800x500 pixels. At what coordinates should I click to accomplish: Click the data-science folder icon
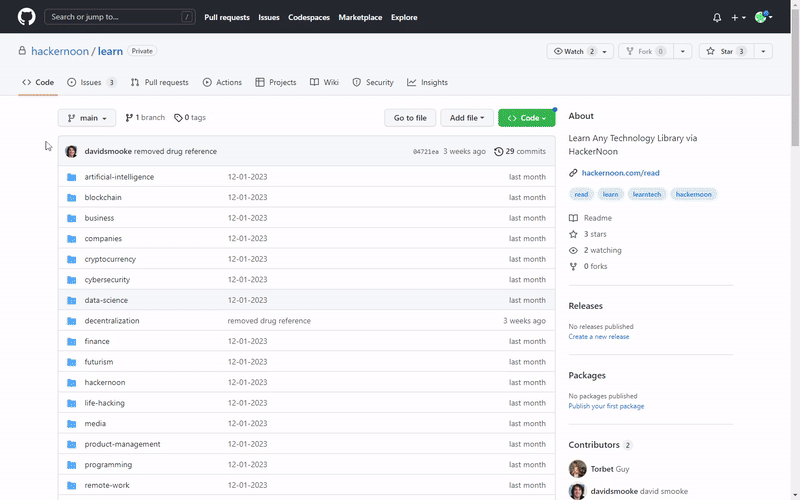click(71, 301)
